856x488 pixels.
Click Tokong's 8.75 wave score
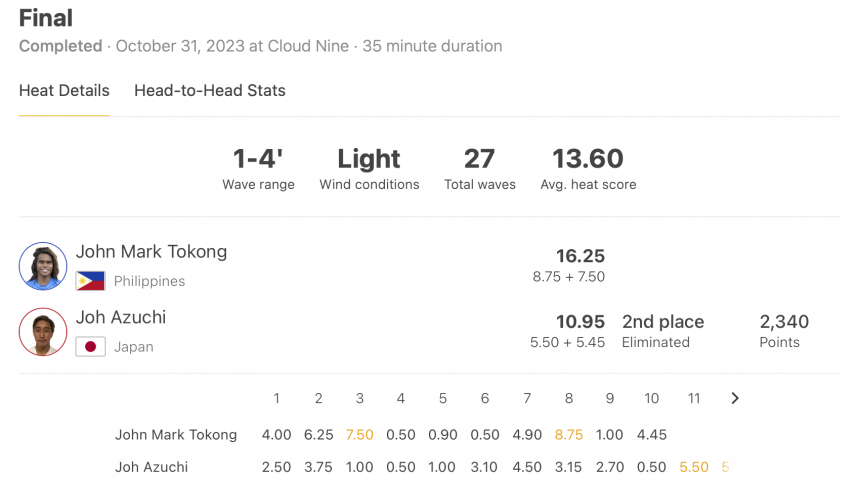[569, 435]
